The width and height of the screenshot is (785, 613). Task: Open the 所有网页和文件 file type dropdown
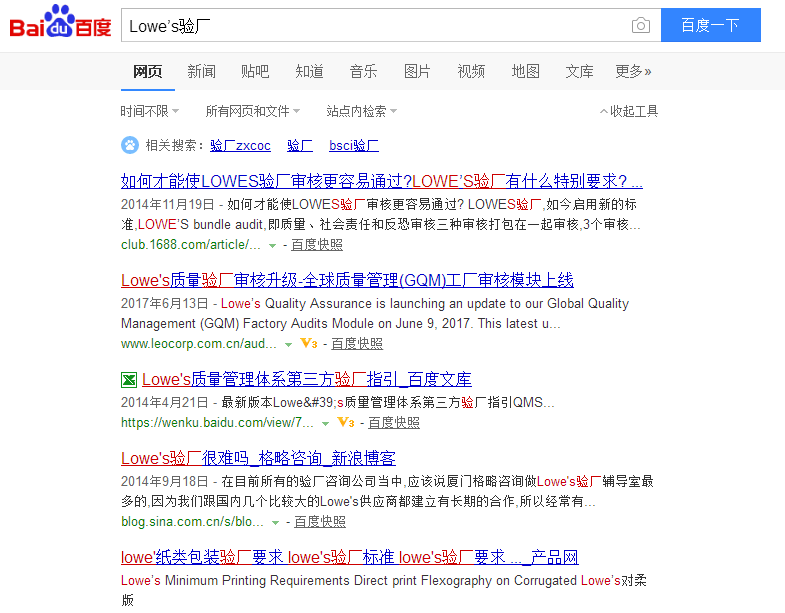253,111
